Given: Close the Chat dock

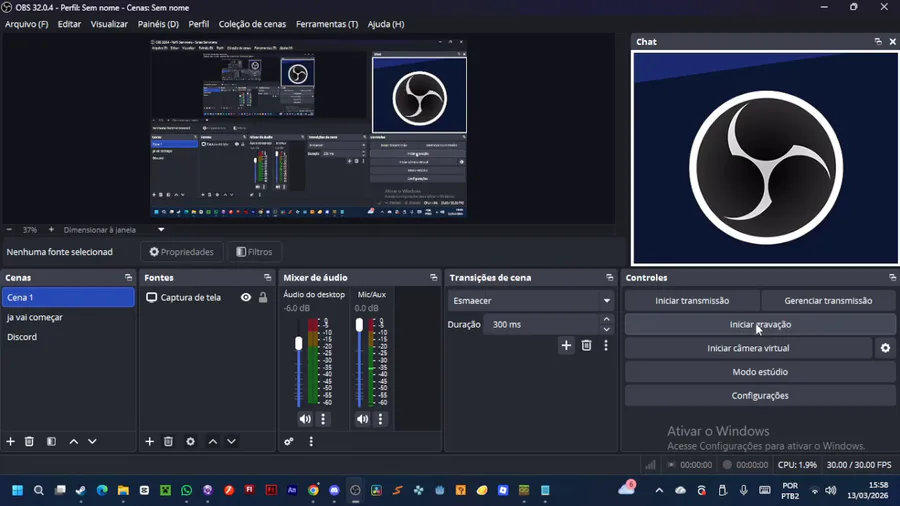Looking at the screenshot, I should coord(893,41).
